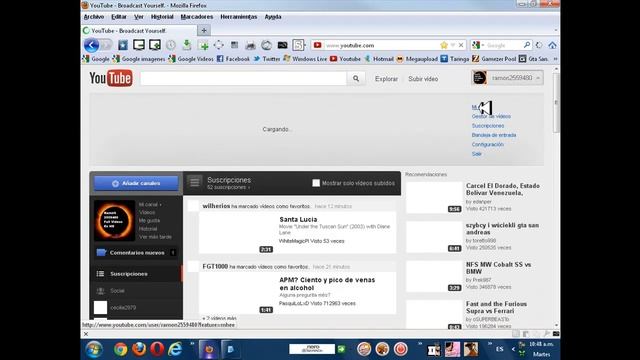Screen dimensions: 640x360
Task: Open the Editar menu
Action: tap(119, 17)
